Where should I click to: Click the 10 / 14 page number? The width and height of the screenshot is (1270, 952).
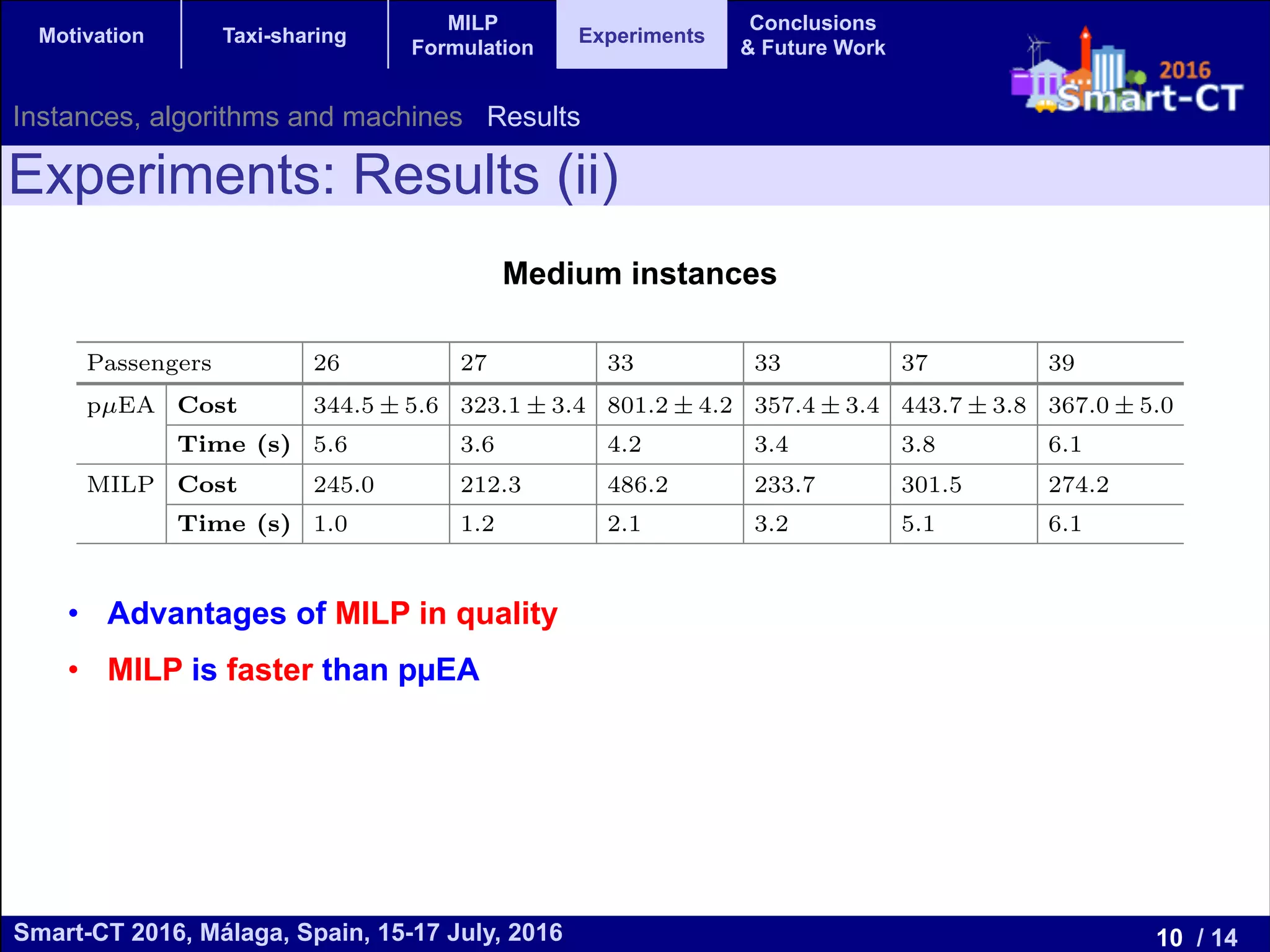coord(1196,937)
